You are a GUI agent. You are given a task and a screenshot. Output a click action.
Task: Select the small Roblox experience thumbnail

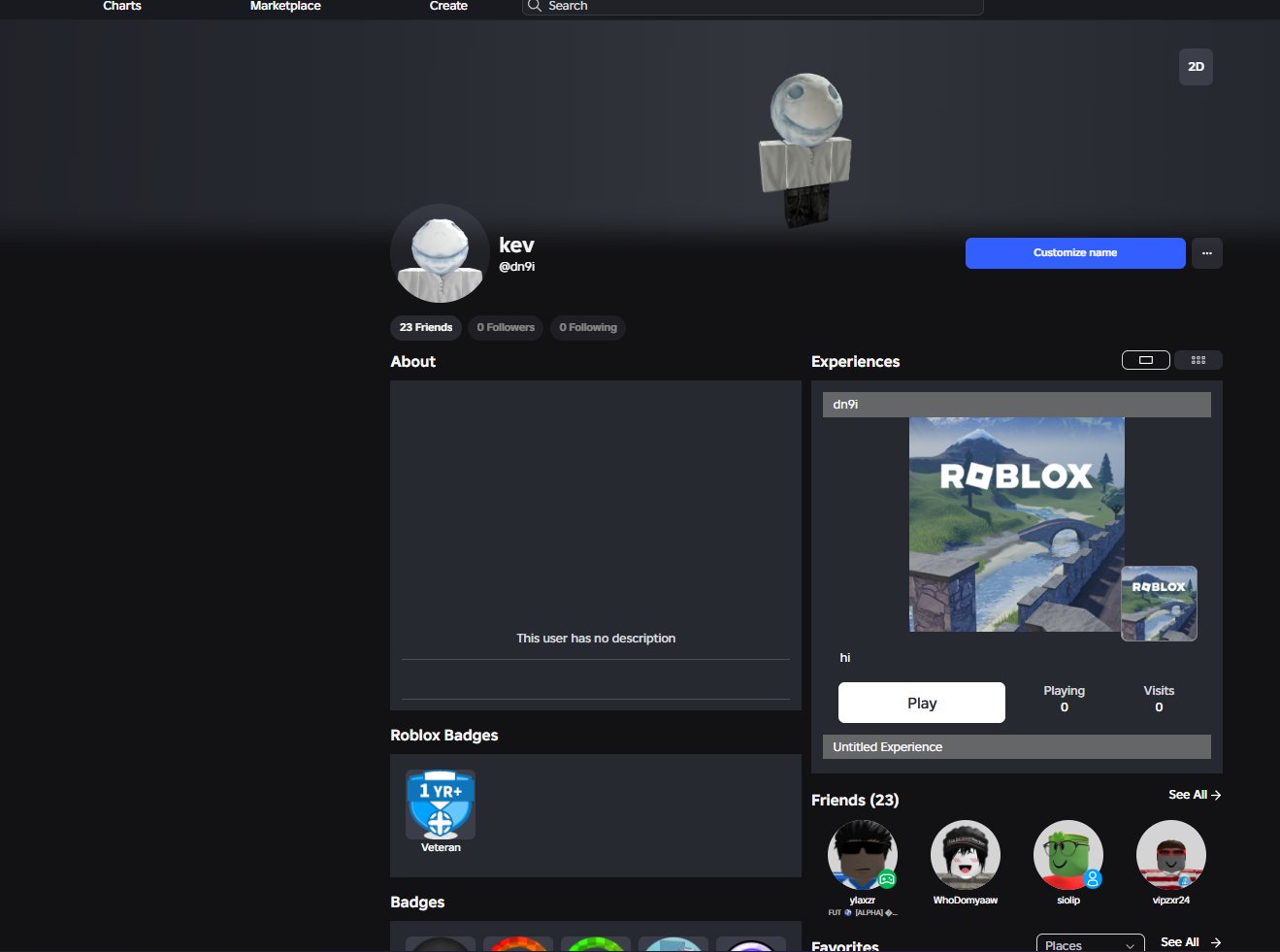[x=1159, y=604]
